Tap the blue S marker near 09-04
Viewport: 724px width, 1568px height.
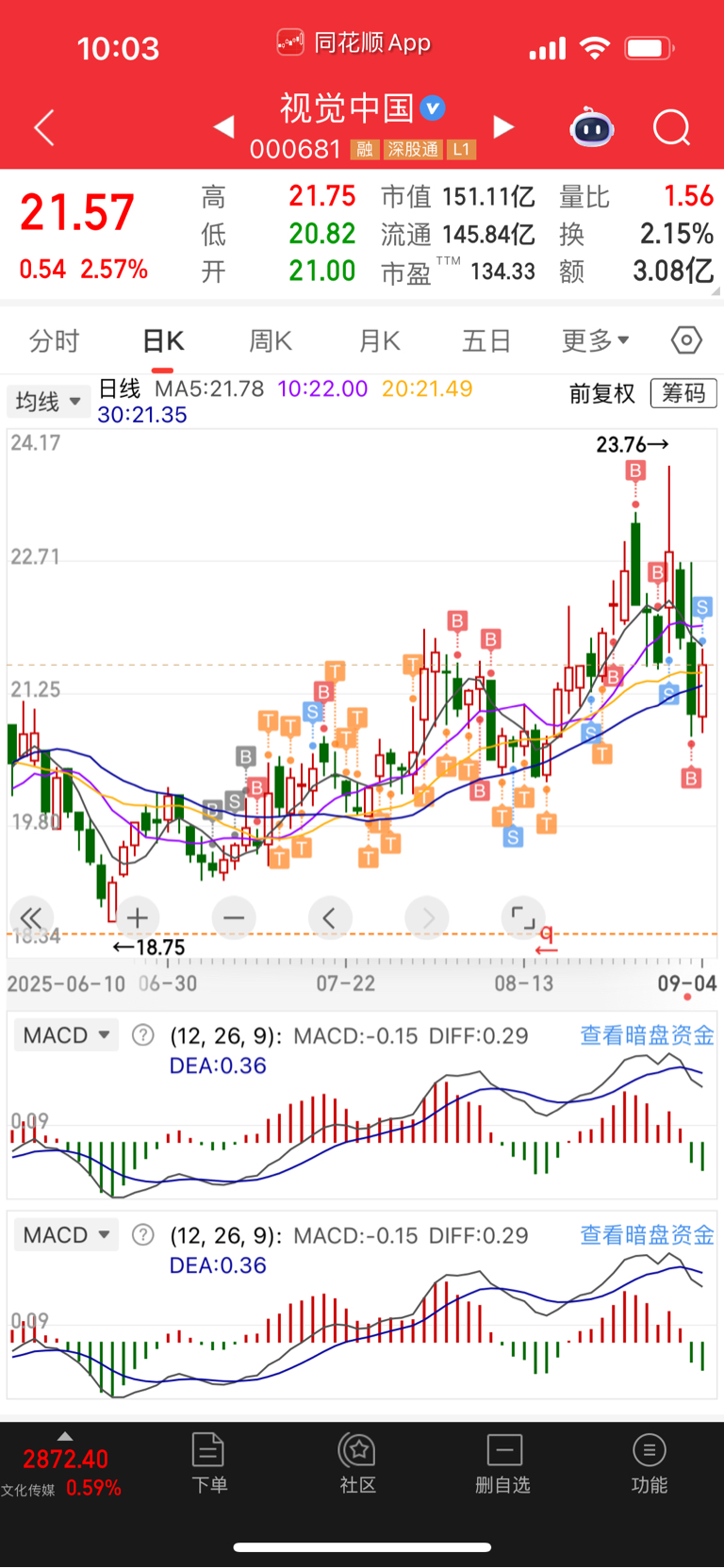click(x=701, y=606)
